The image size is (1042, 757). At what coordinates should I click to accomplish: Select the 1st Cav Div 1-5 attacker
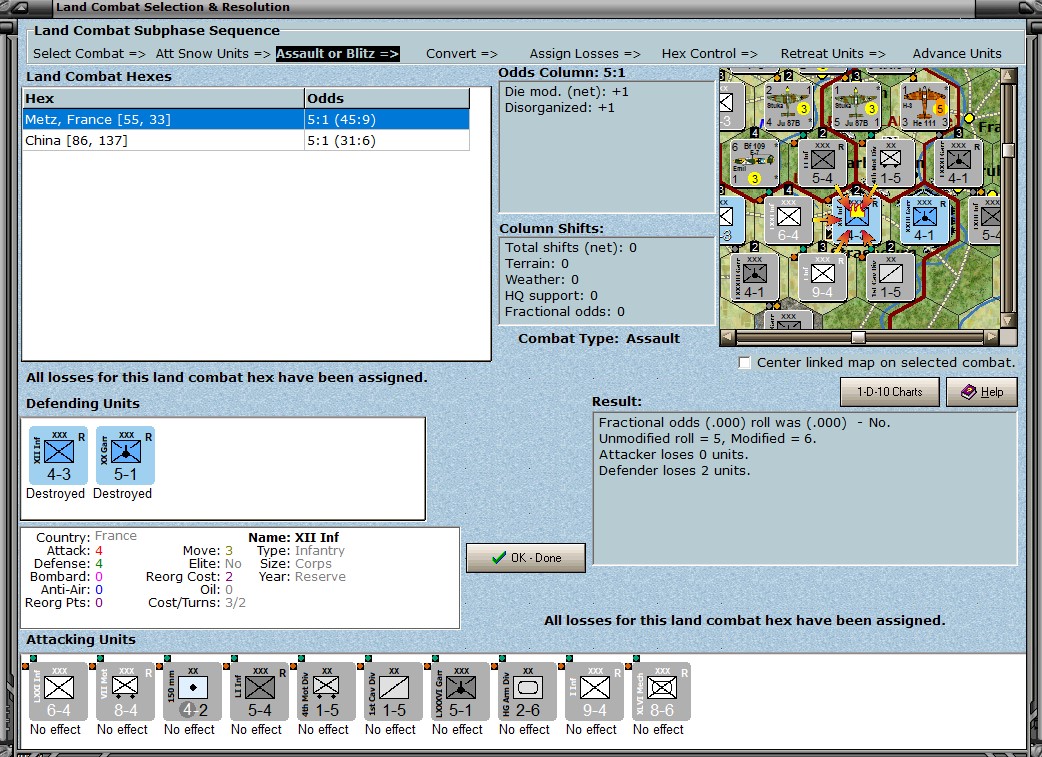click(x=393, y=691)
